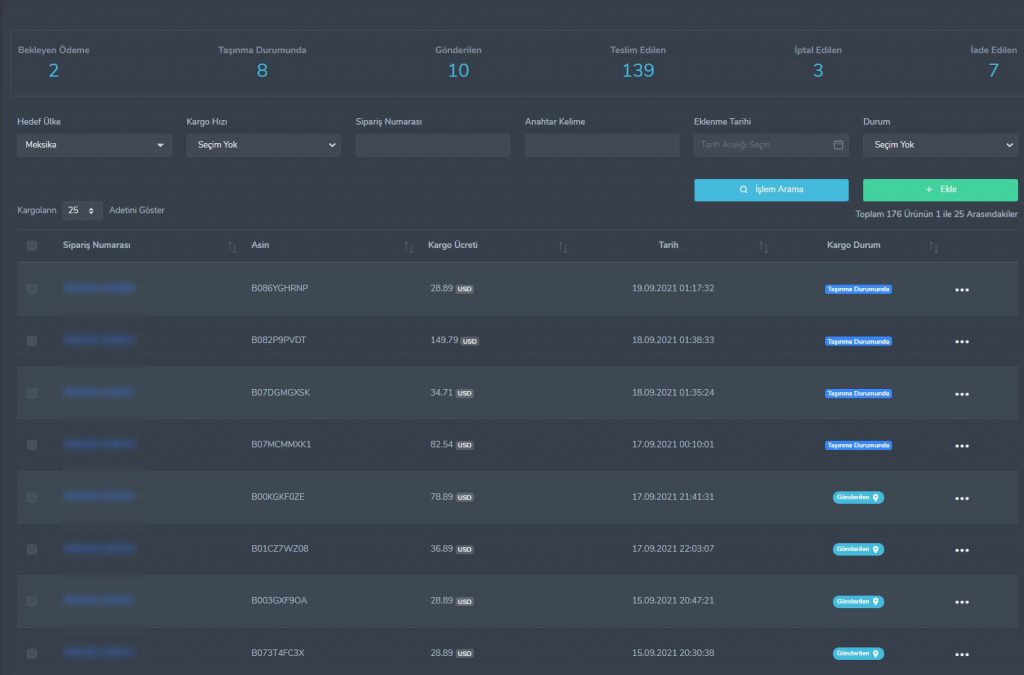
Task: Open the three-dot menu for B082P9PVDT row
Action: (961, 341)
